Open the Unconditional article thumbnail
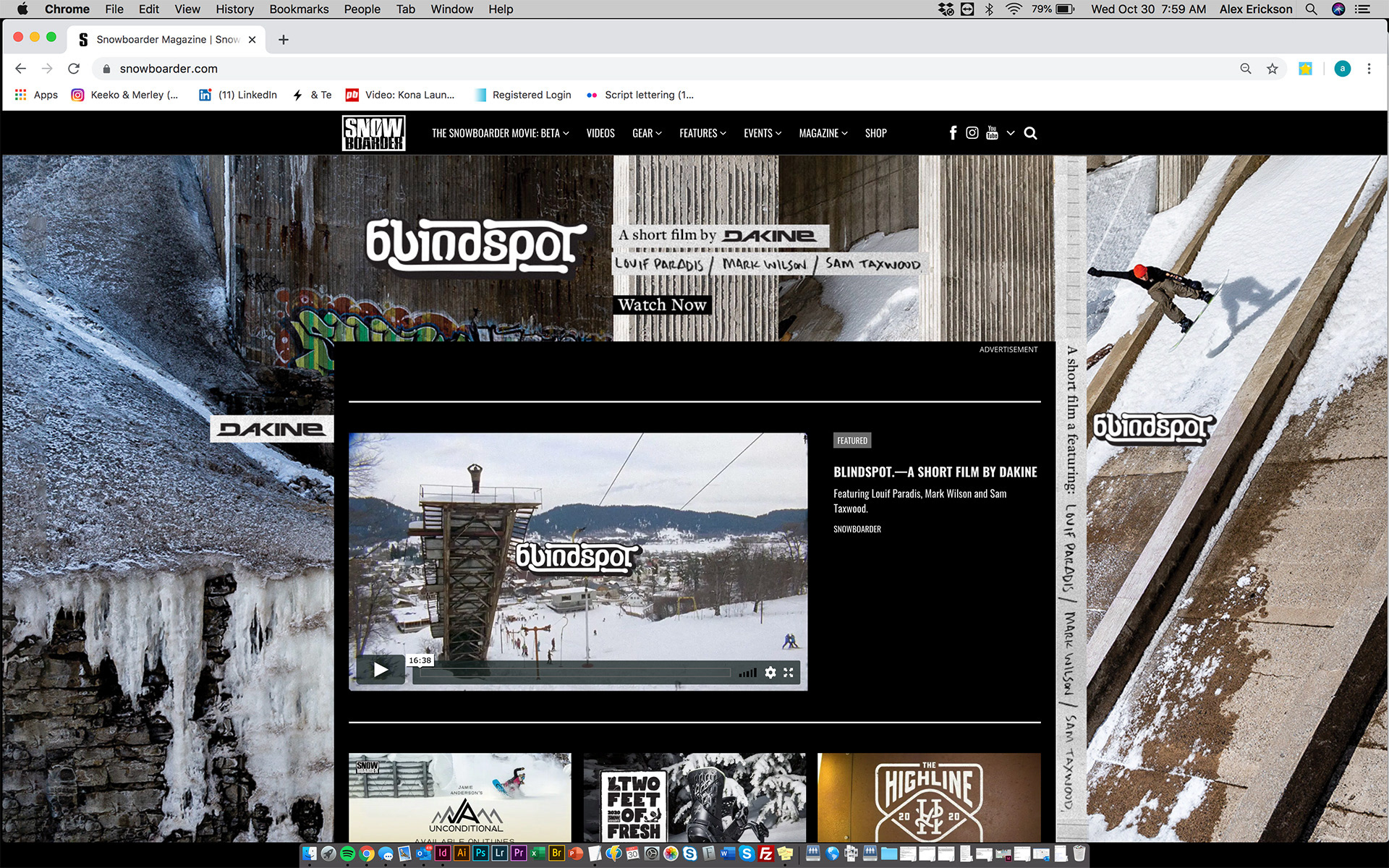Screen dimensions: 1389x868 click(460, 797)
